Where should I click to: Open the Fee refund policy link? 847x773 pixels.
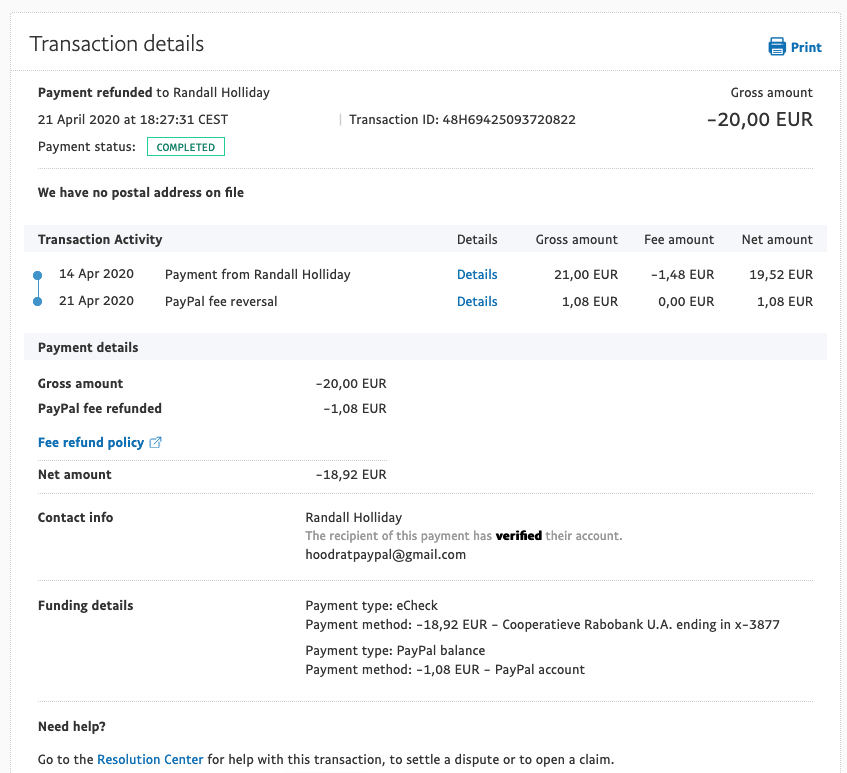click(91, 442)
